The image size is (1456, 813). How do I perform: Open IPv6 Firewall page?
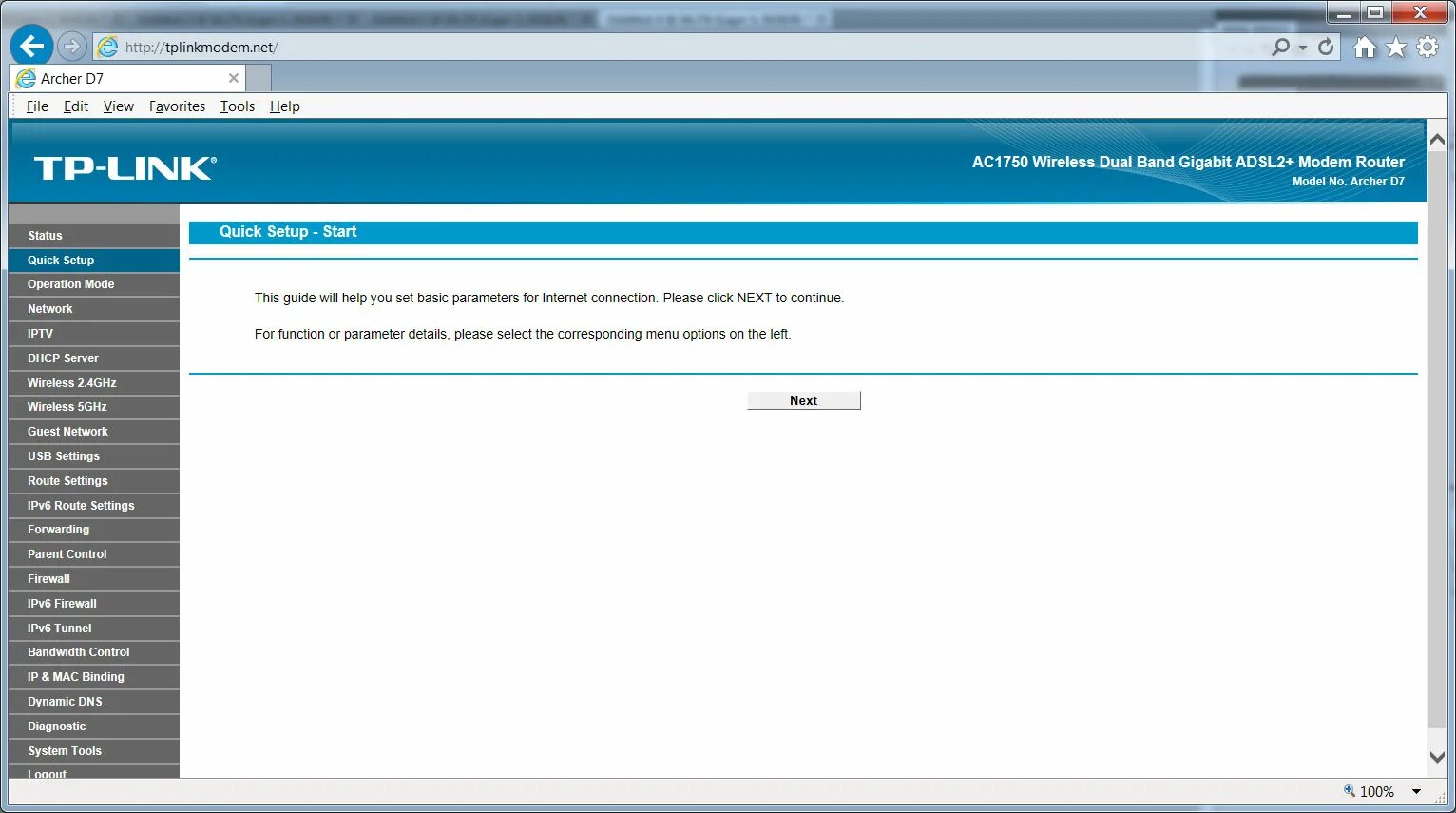pos(94,604)
